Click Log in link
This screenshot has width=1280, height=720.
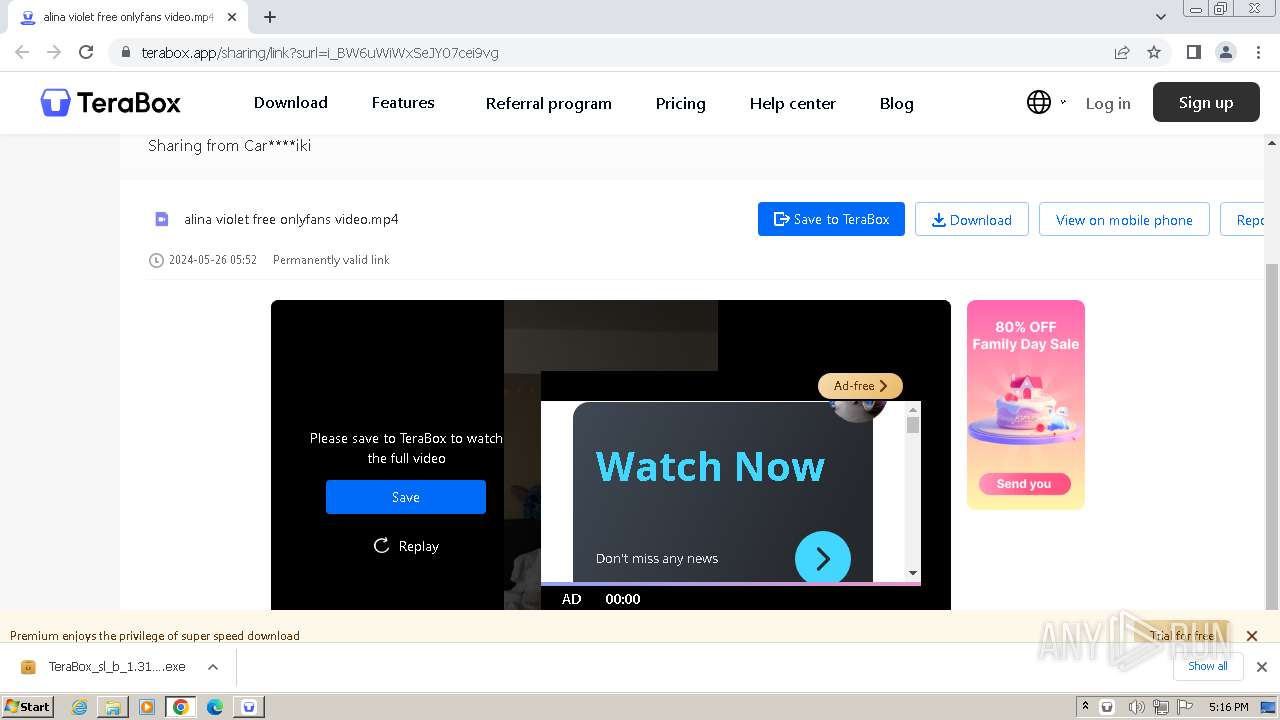1108,103
